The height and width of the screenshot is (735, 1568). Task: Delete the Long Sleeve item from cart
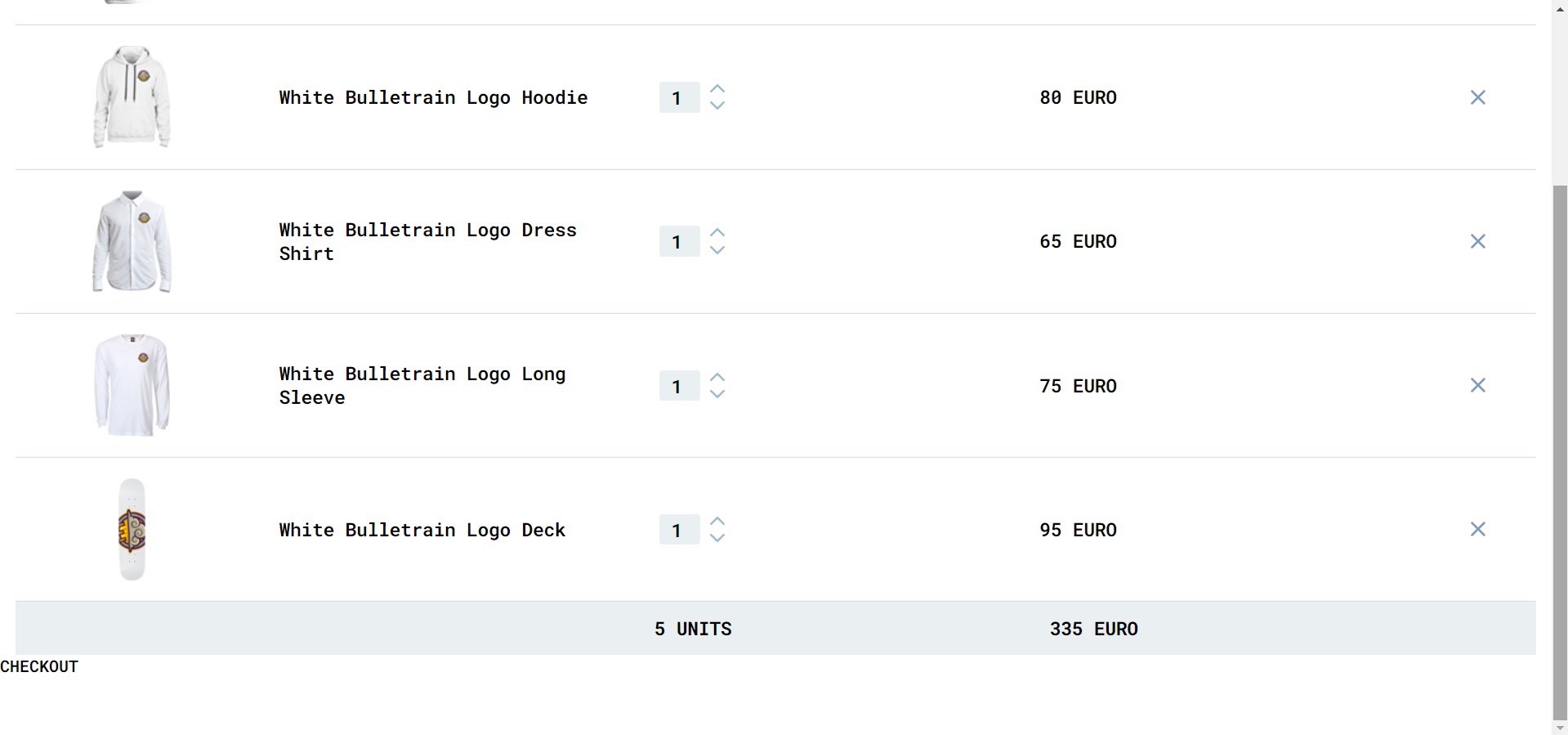coord(1477,385)
